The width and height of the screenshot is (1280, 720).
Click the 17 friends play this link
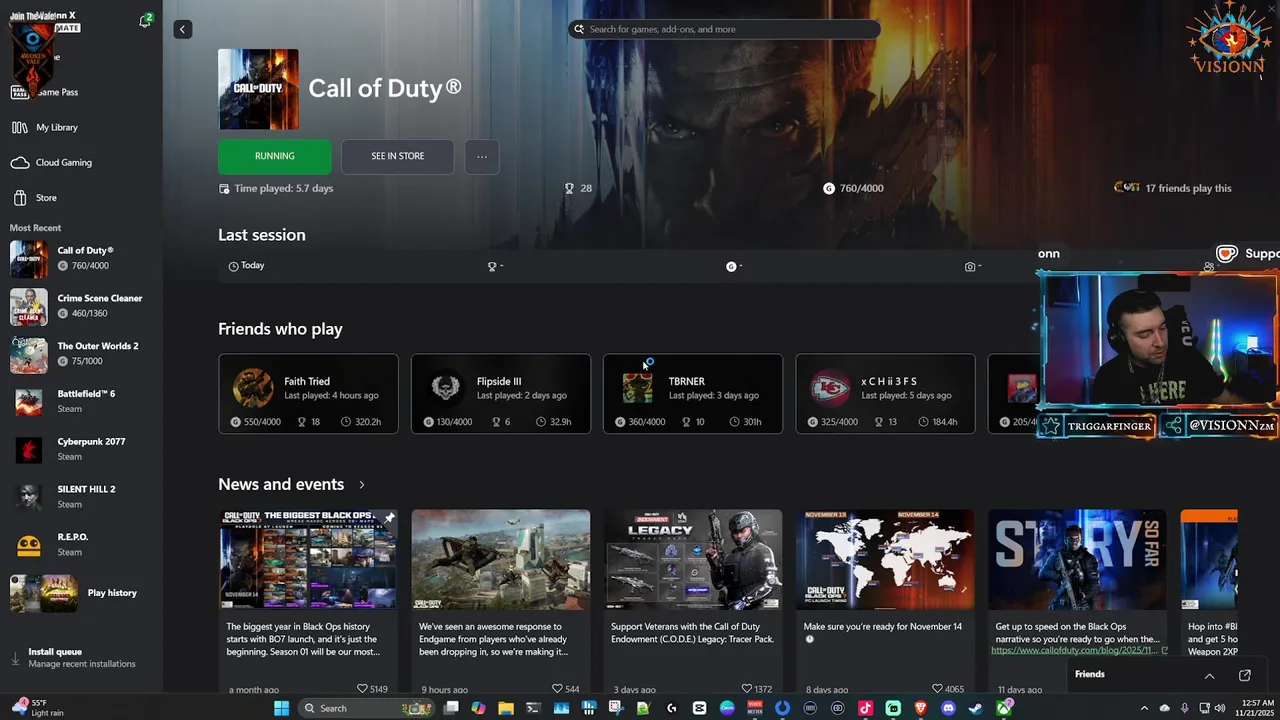(x=1173, y=188)
